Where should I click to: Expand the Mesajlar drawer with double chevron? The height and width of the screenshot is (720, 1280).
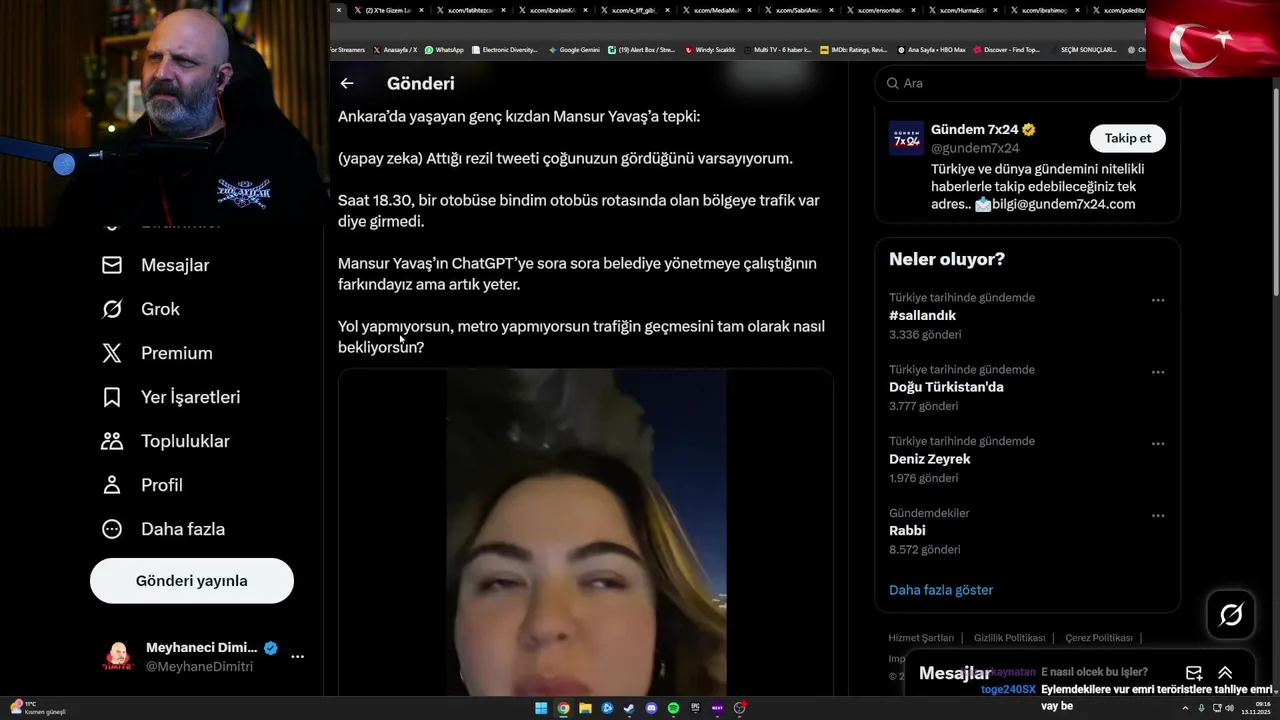(1225, 673)
